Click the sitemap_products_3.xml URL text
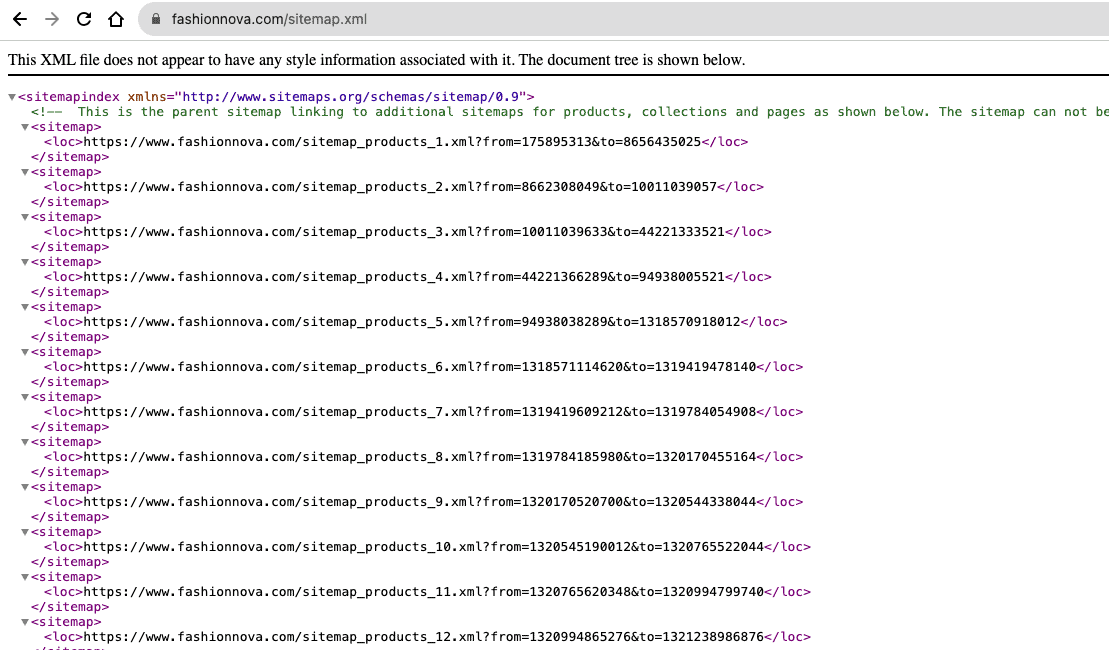The height and width of the screenshot is (650, 1109). tap(404, 232)
